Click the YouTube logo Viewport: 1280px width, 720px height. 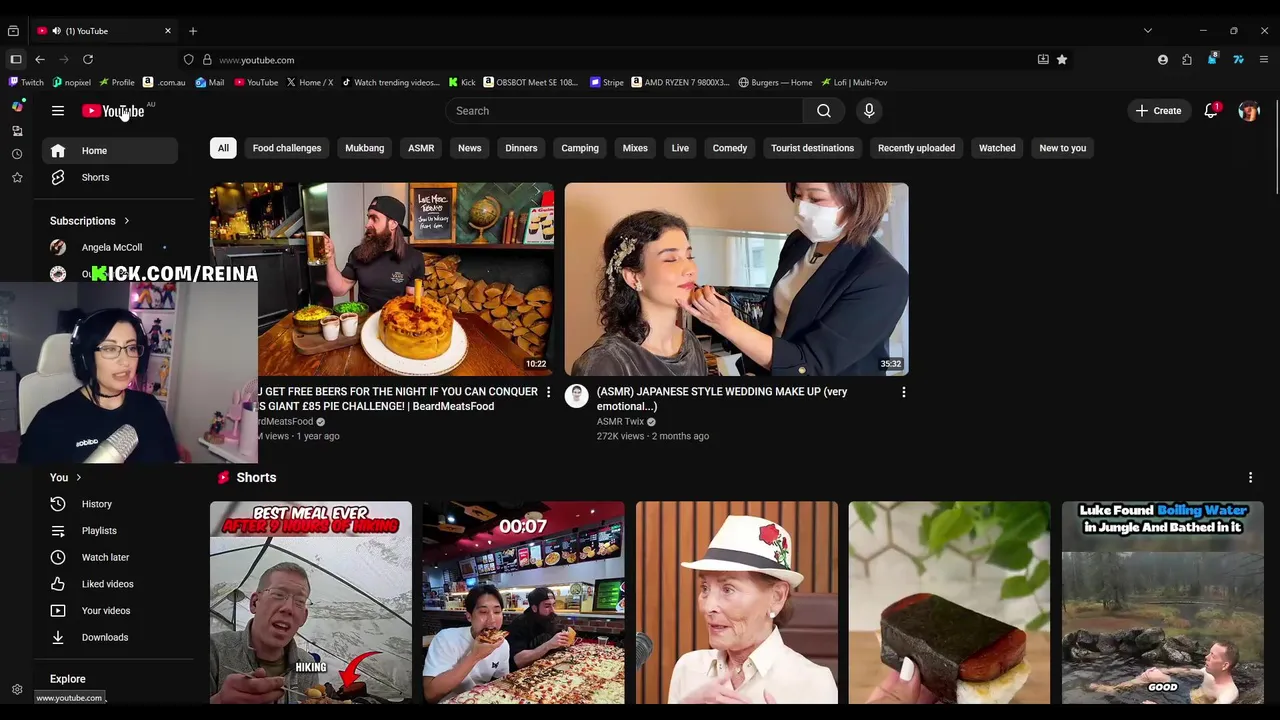(113, 111)
